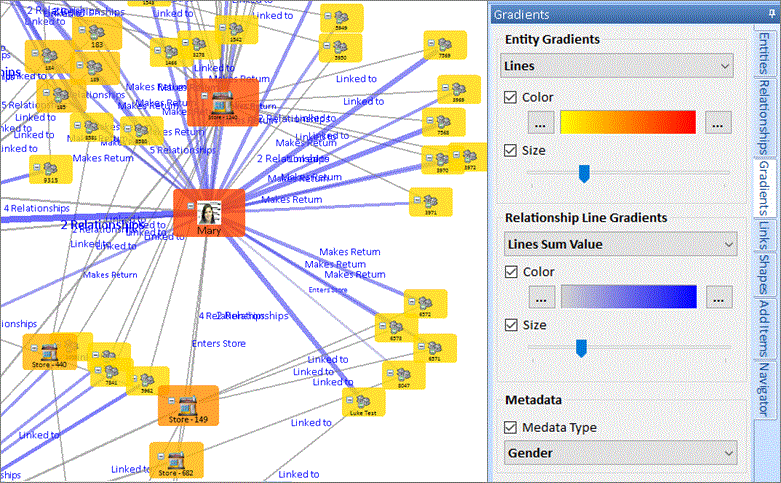Expand the Lines Sum Value dropdown
This screenshot has height=483, width=781.
pyautogui.click(x=618, y=243)
